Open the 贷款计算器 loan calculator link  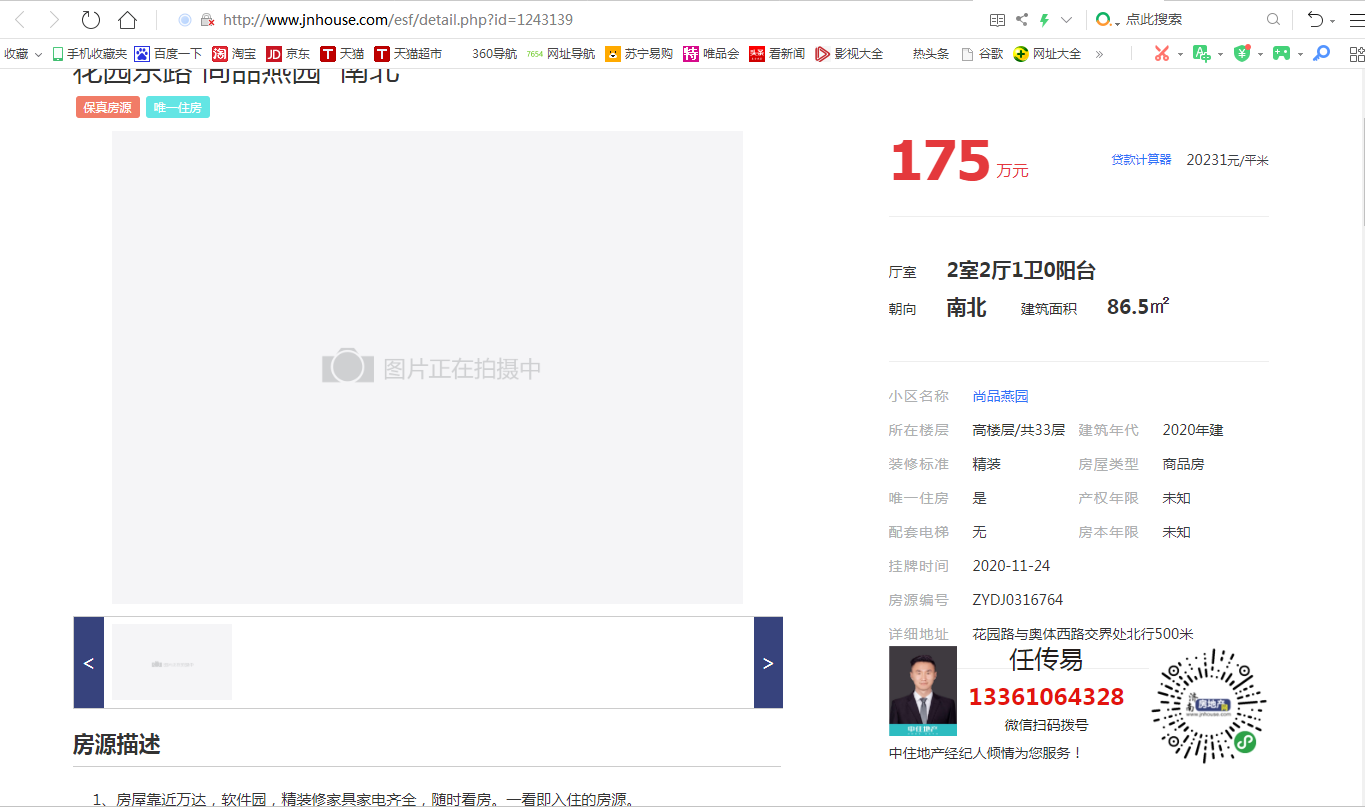(x=1141, y=160)
